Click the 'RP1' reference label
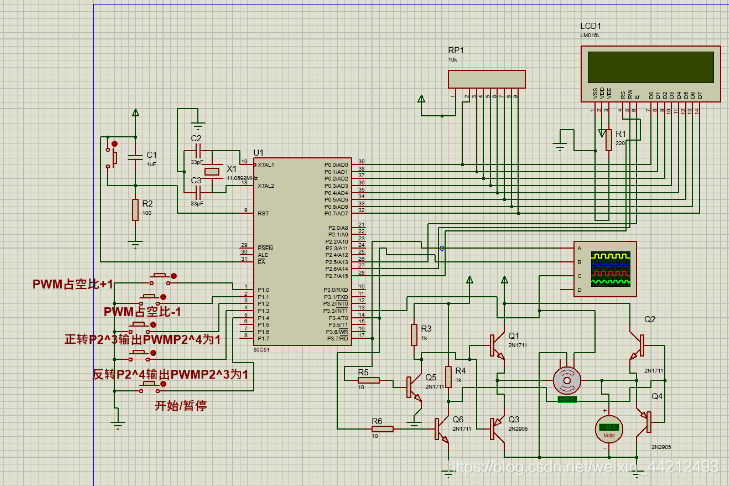Image resolution: width=729 pixels, height=486 pixels. coord(456,50)
